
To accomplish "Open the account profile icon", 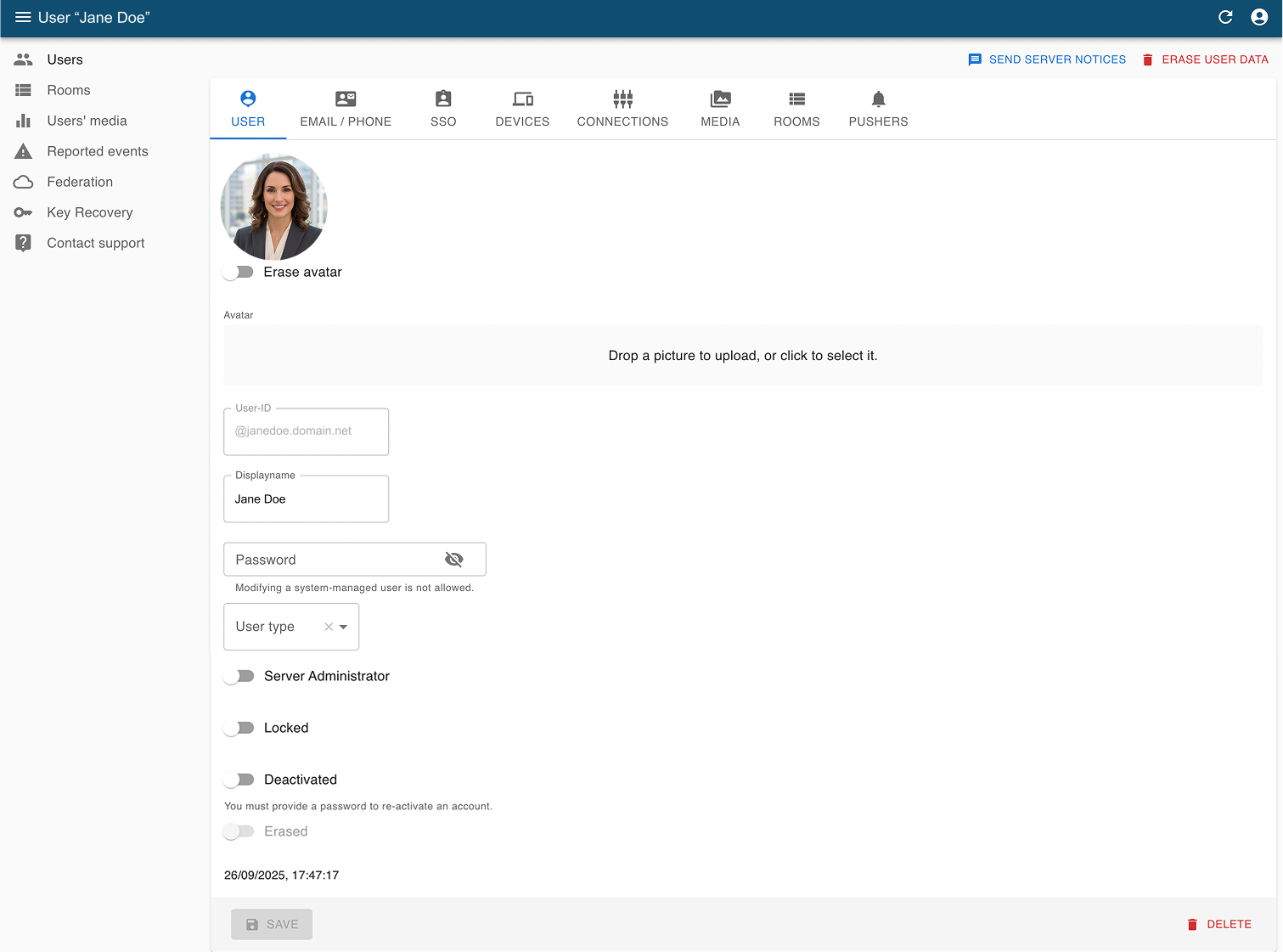I will tap(1259, 18).
